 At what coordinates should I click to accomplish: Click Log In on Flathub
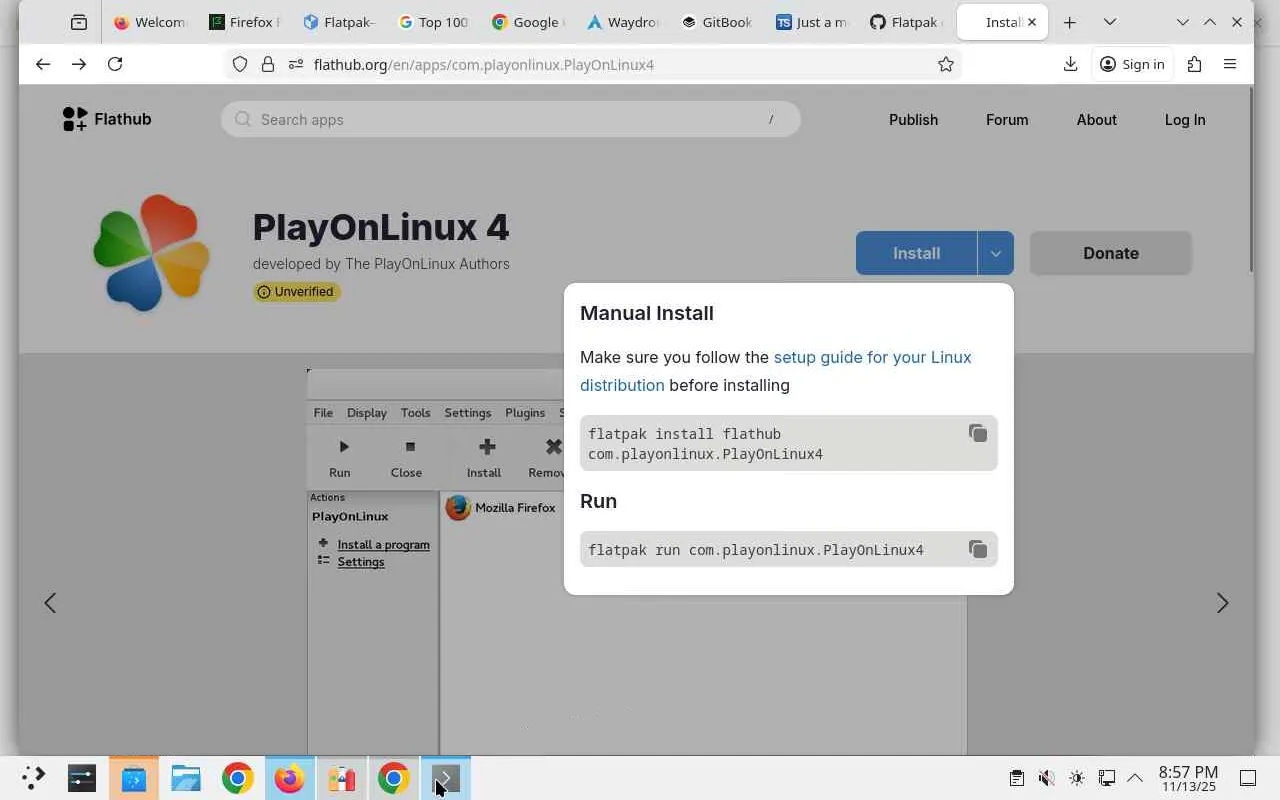1185,119
